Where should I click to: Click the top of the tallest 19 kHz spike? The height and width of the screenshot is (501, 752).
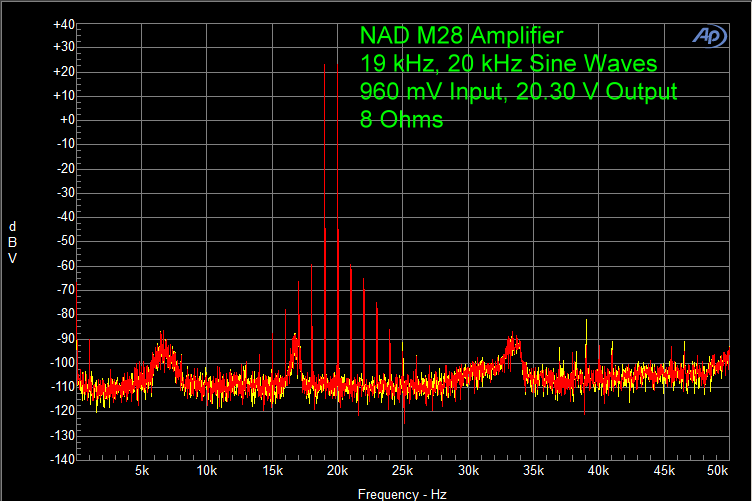tap(325, 66)
